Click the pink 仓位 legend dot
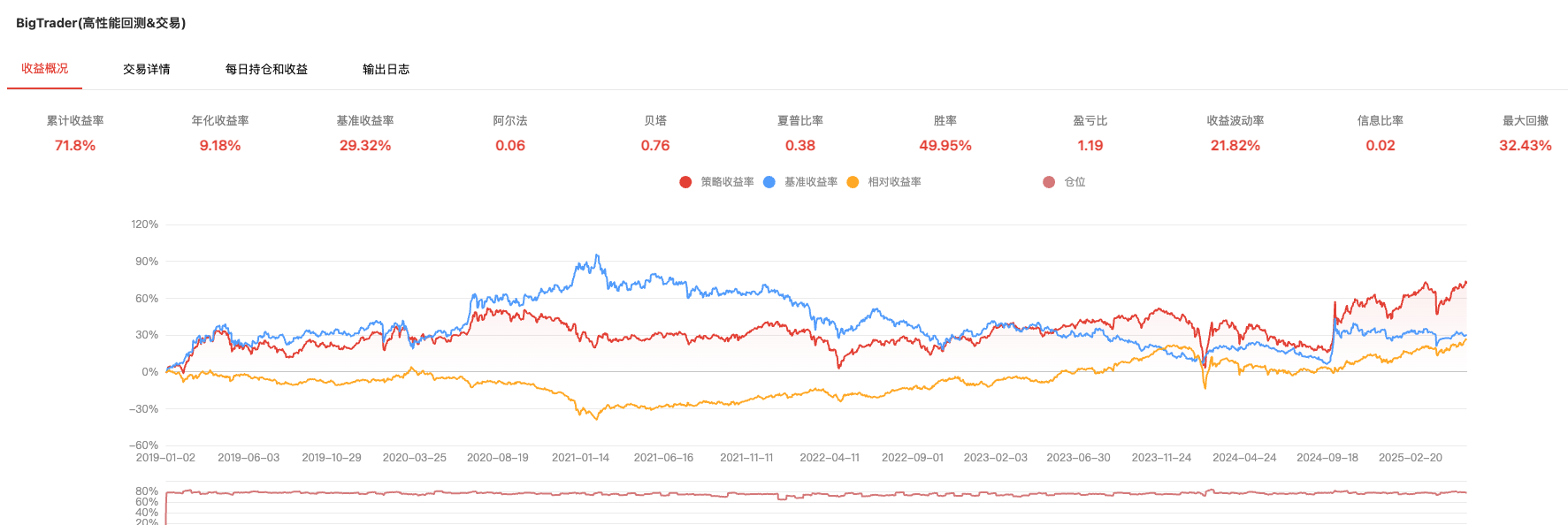 coord(1049,182)
